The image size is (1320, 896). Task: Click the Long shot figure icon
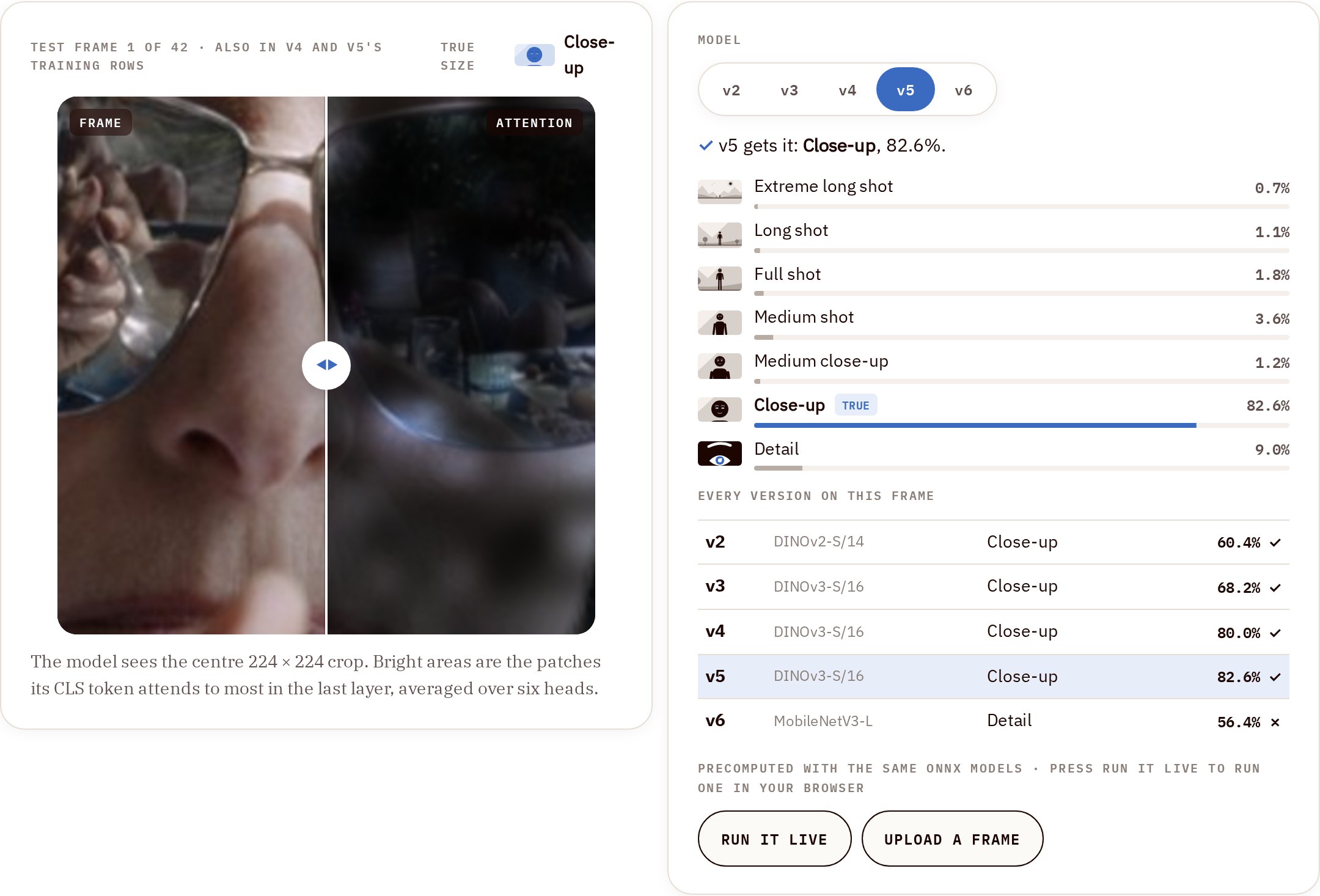[719, 235]
